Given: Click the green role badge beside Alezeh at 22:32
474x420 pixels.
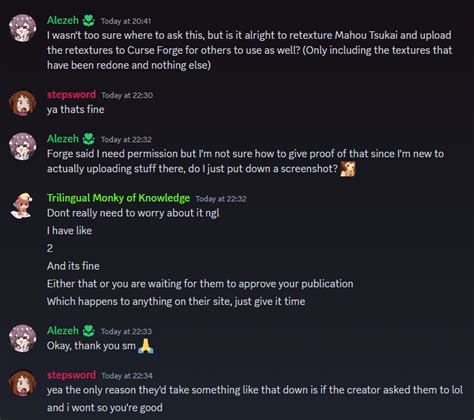Looking at the screenshot, I should coord(88,139).
